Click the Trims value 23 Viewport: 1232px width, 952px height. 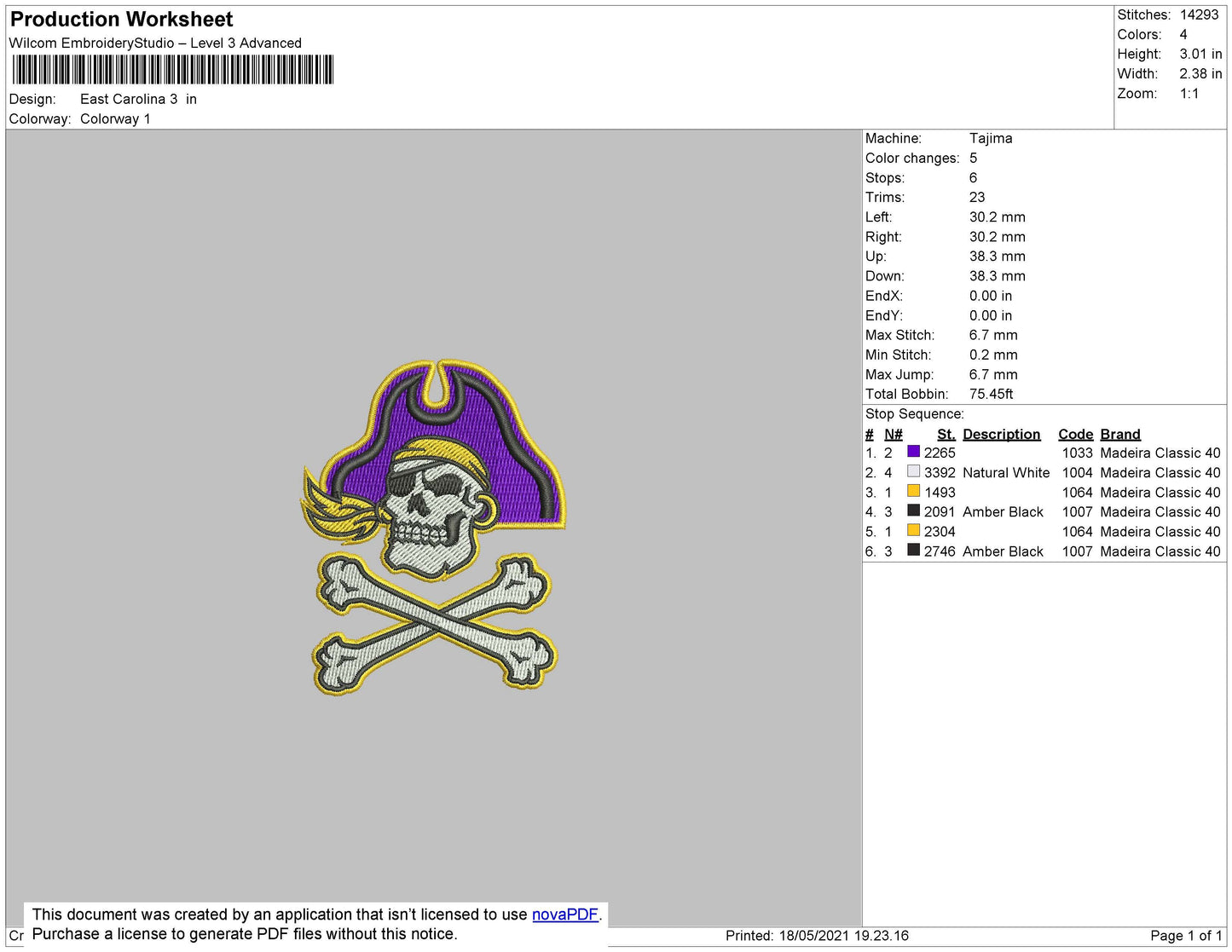point(977,197)
